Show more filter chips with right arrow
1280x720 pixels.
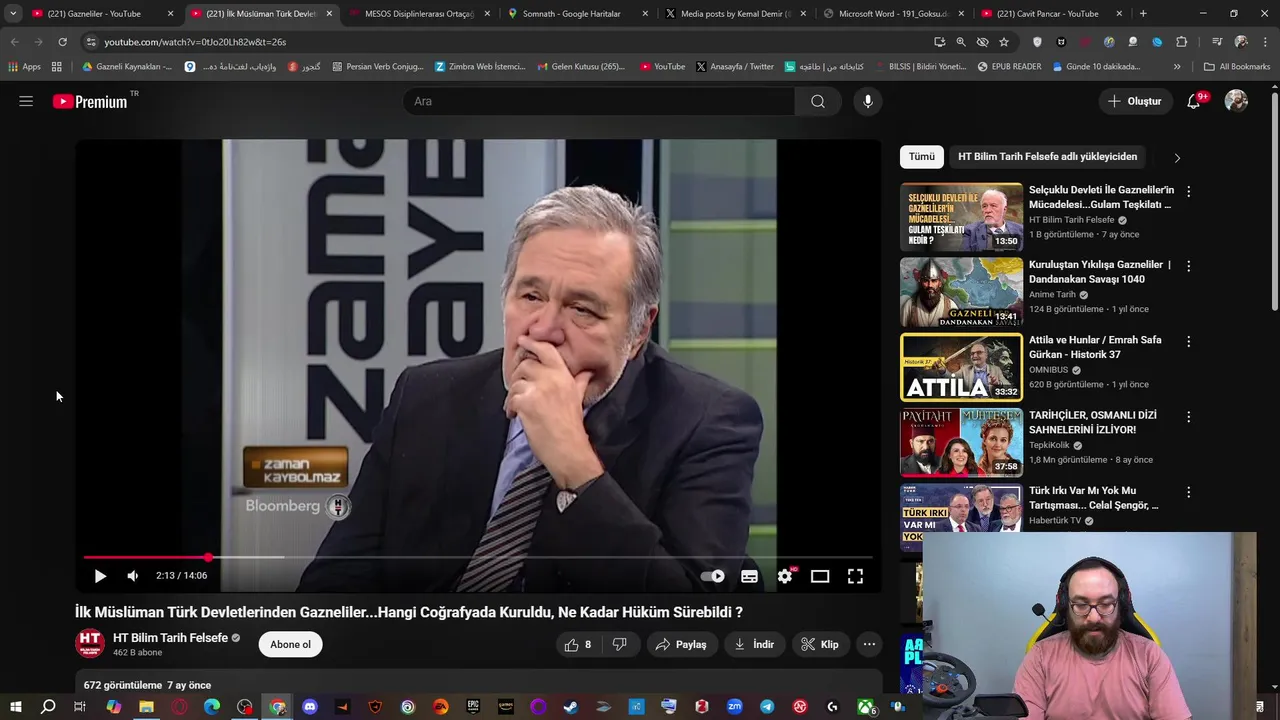tap(1177, 158)
